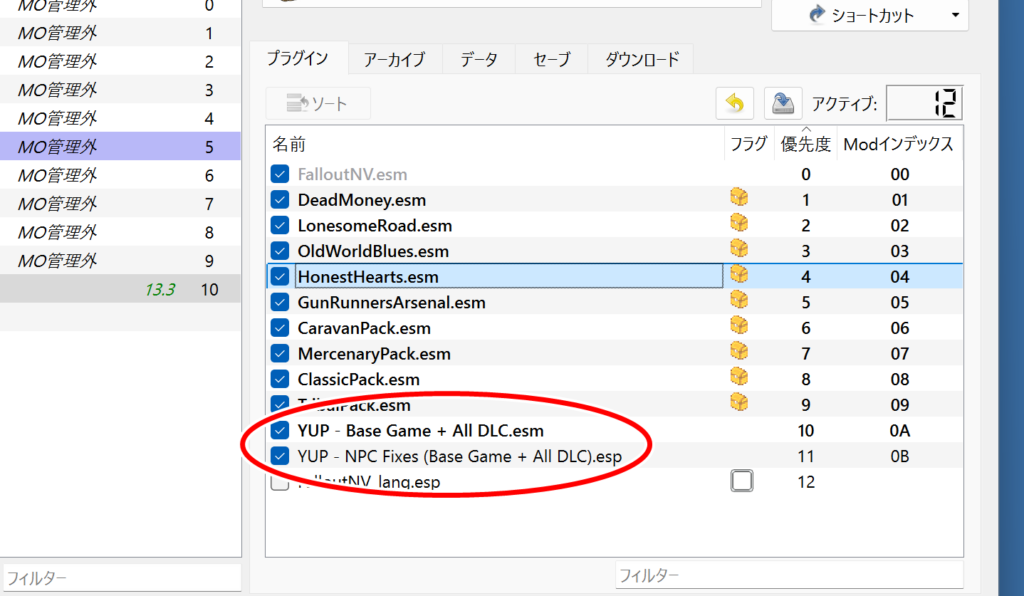This screenshot has height=596, width=1024.
Task: Click the flag icon on FalloutNV_lang.esp row
Action: click(741, 482)
